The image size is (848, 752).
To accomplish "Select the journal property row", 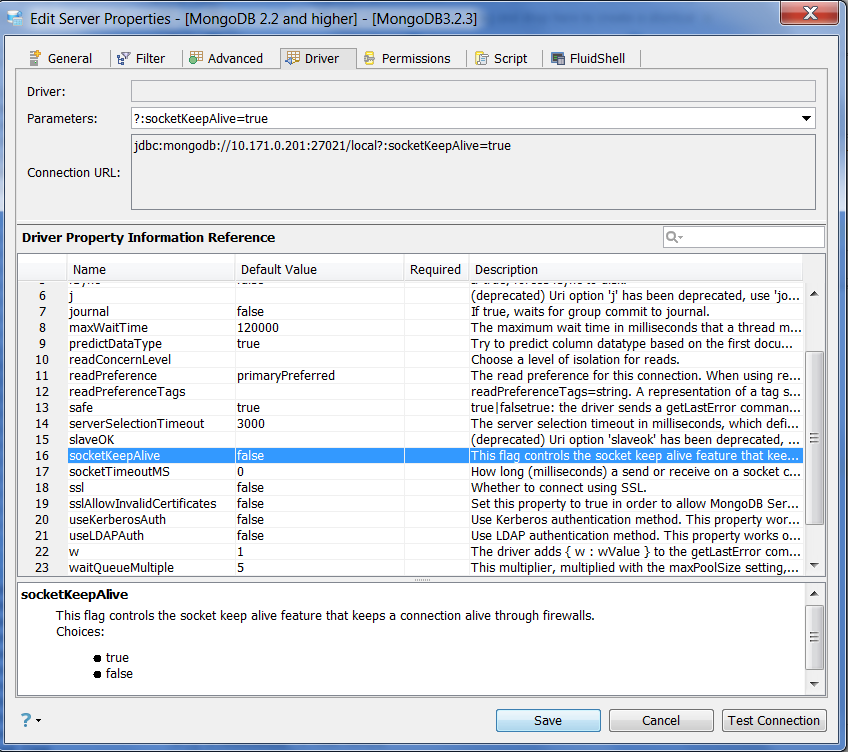I will (411, 312).
